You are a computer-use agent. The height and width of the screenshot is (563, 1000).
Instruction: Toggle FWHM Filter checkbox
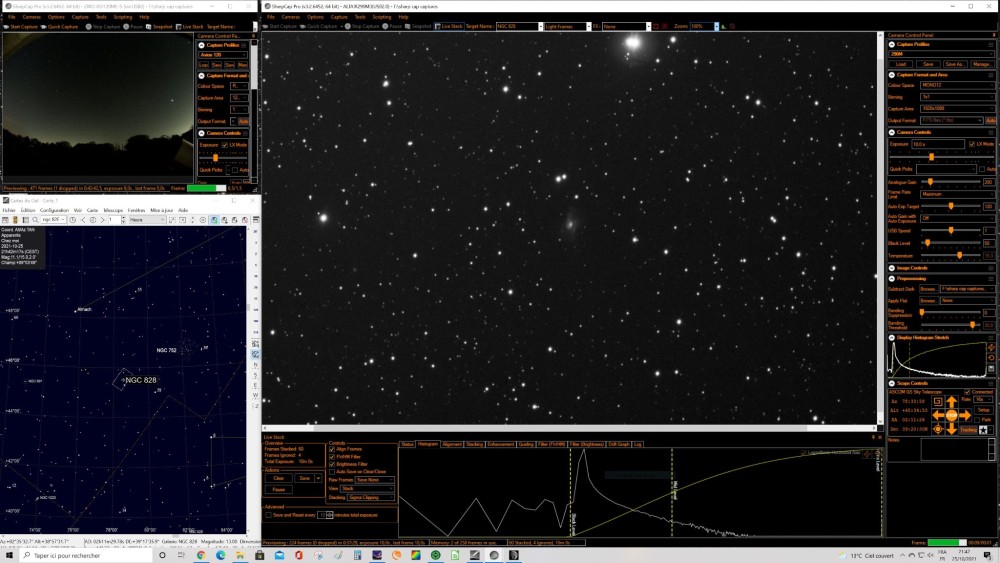[x=332, y=457]
